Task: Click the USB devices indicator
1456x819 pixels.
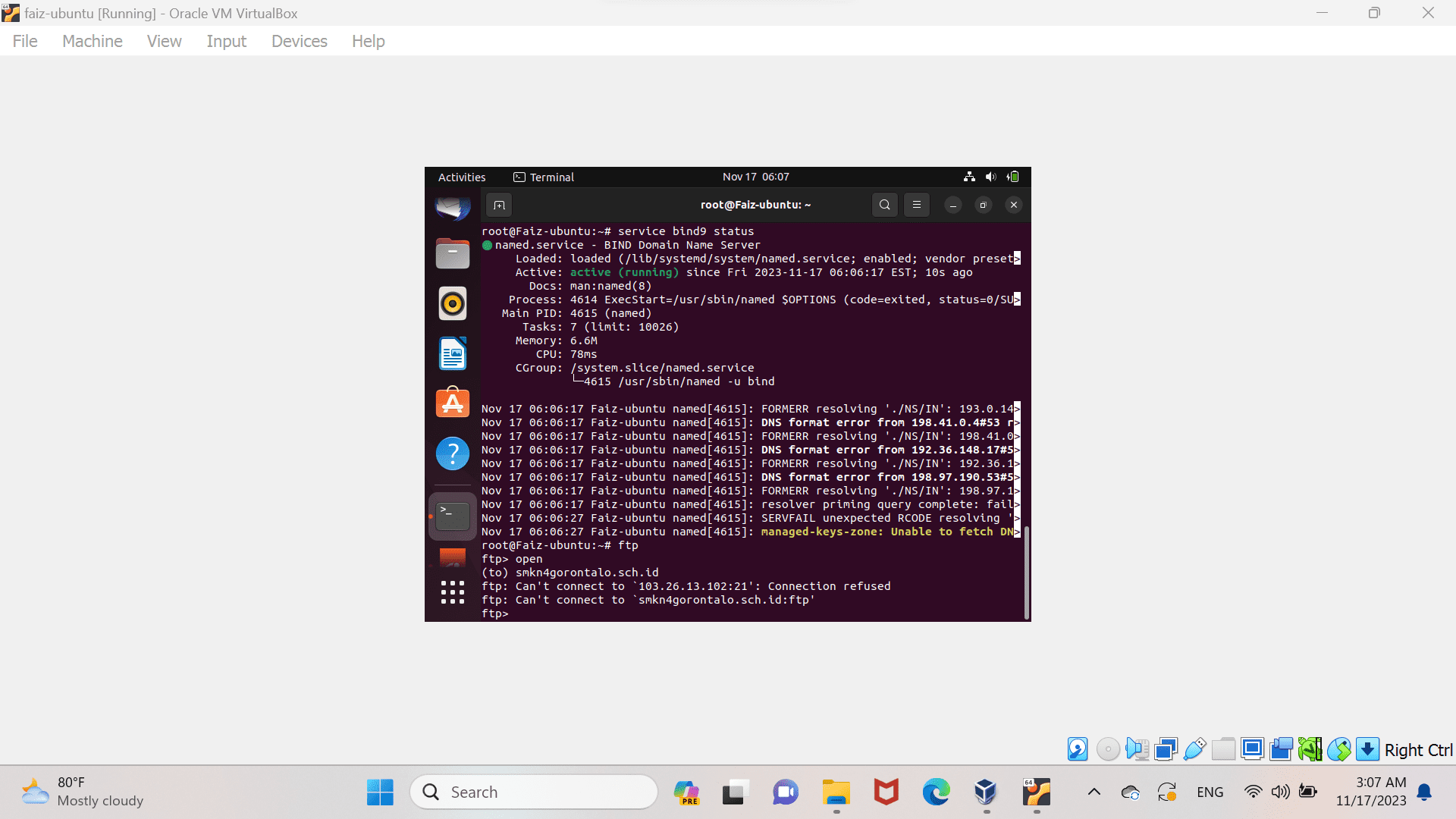Action: [1194, 749]
